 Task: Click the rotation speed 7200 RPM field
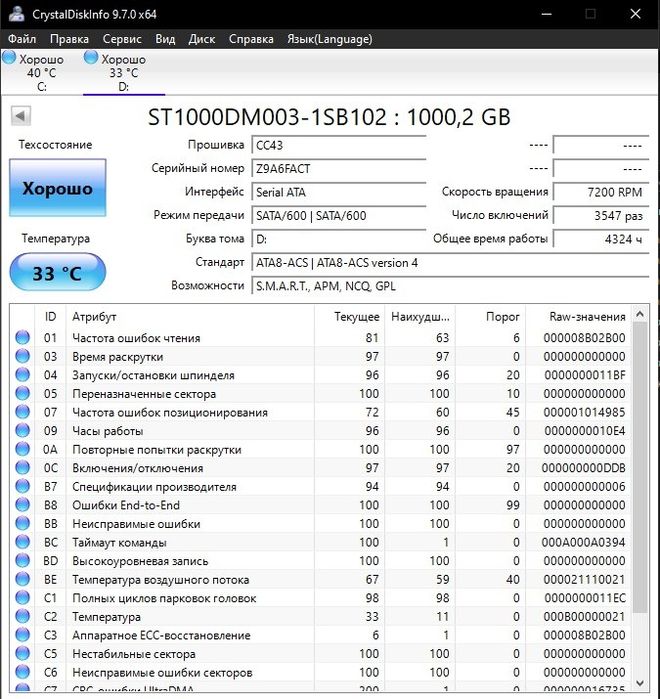601,192
